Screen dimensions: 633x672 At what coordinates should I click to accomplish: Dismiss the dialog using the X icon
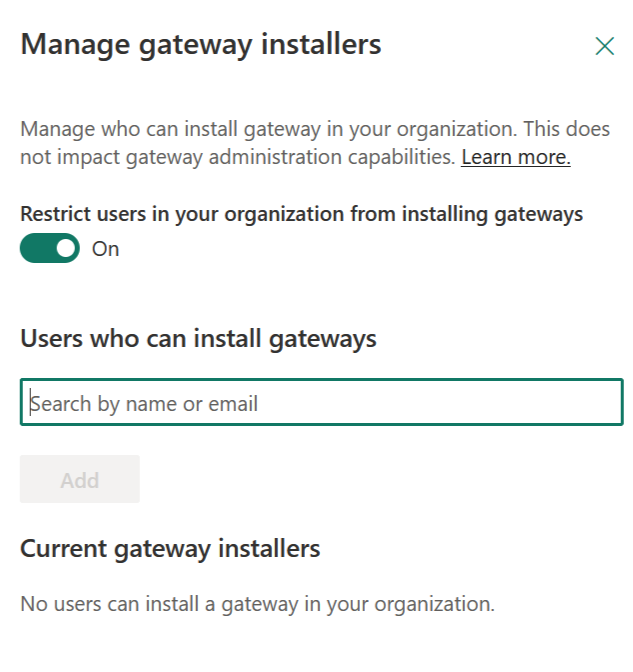point(604,46)
